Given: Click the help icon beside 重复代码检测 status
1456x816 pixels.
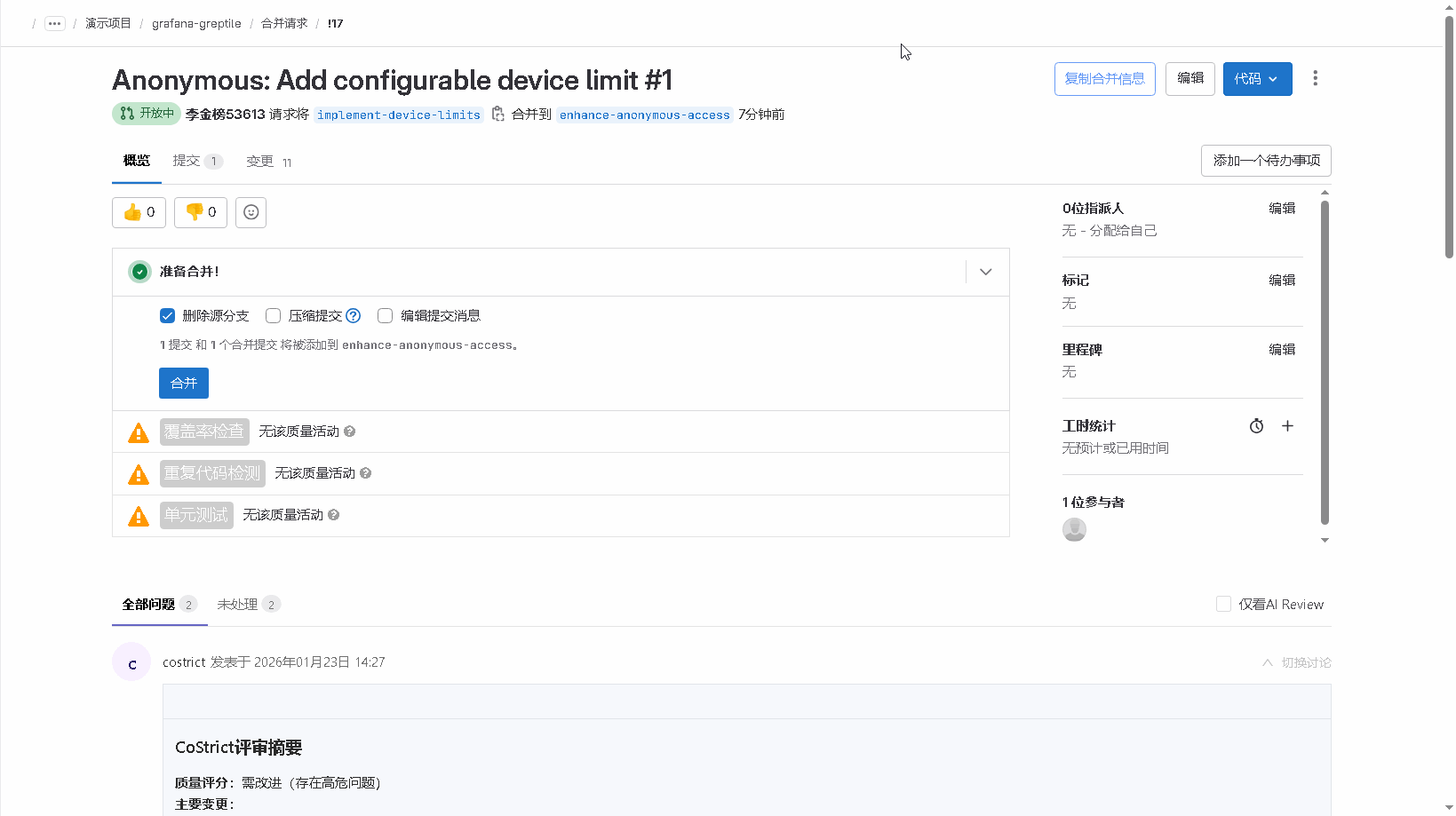Looking at the screenshot, I should pos(366,473).
